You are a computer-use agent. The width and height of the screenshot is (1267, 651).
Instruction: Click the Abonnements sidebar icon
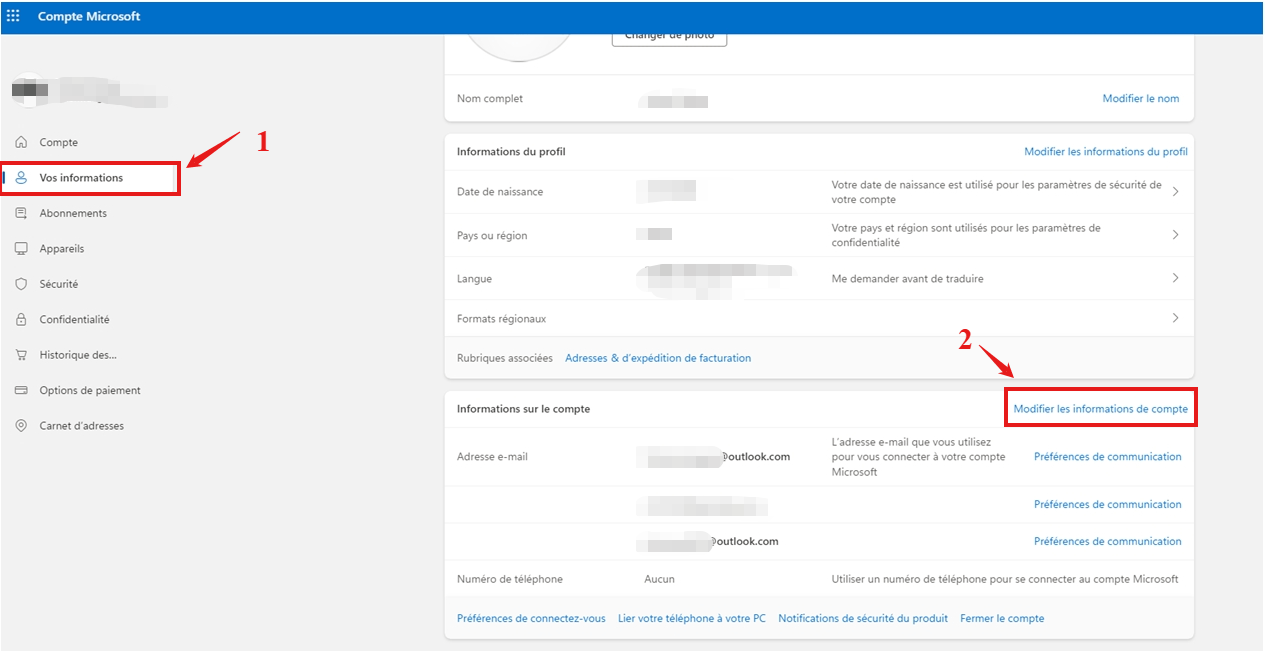pyautogui.click(x=21, y=213)
